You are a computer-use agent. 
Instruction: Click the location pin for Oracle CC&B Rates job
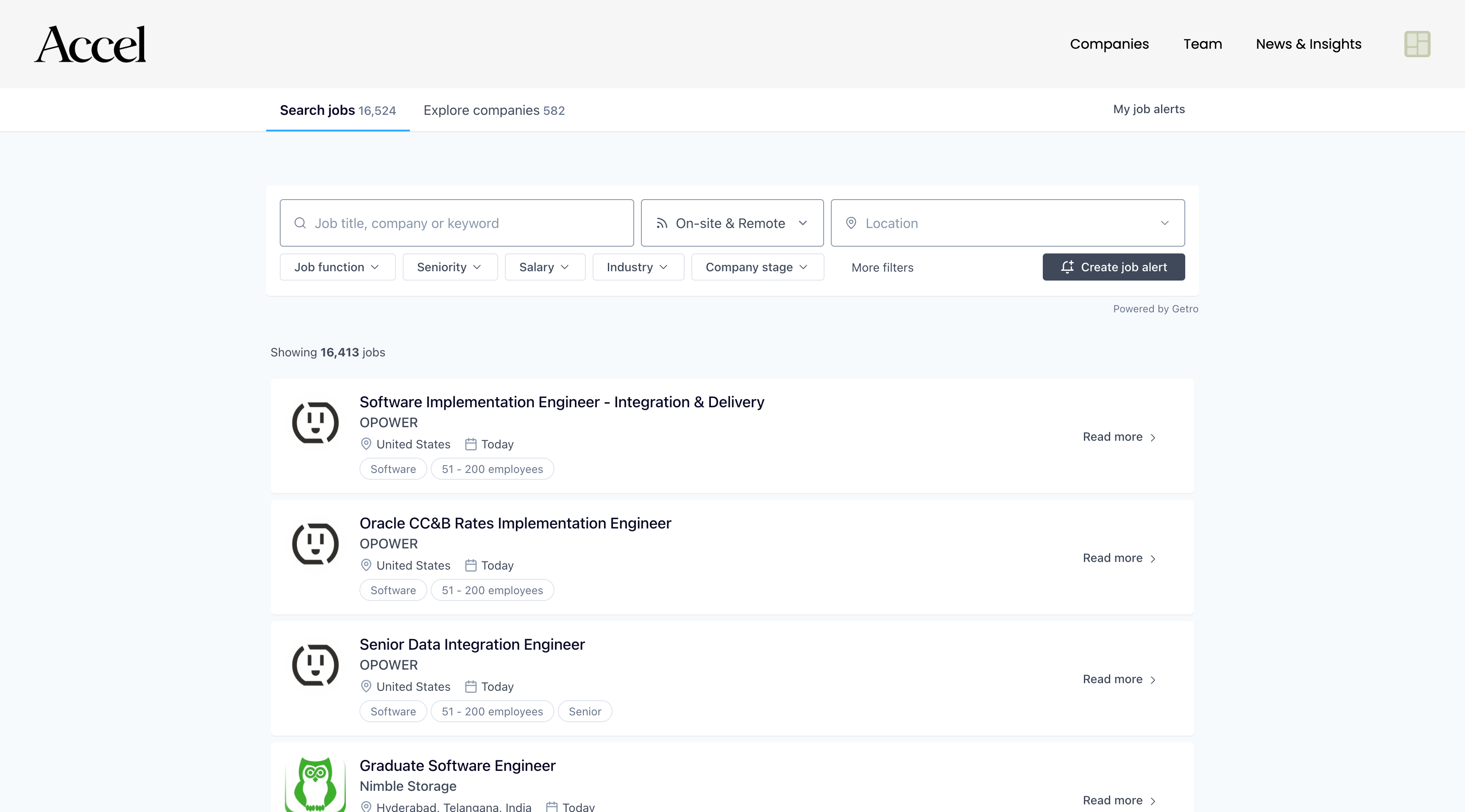coord(366,565)
